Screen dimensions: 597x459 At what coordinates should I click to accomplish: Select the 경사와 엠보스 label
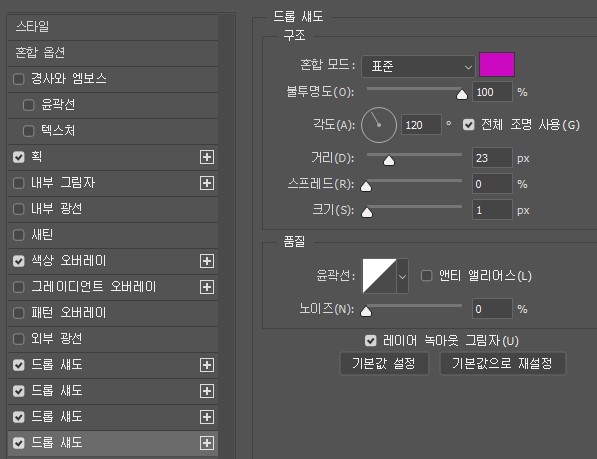pos(69,79)
